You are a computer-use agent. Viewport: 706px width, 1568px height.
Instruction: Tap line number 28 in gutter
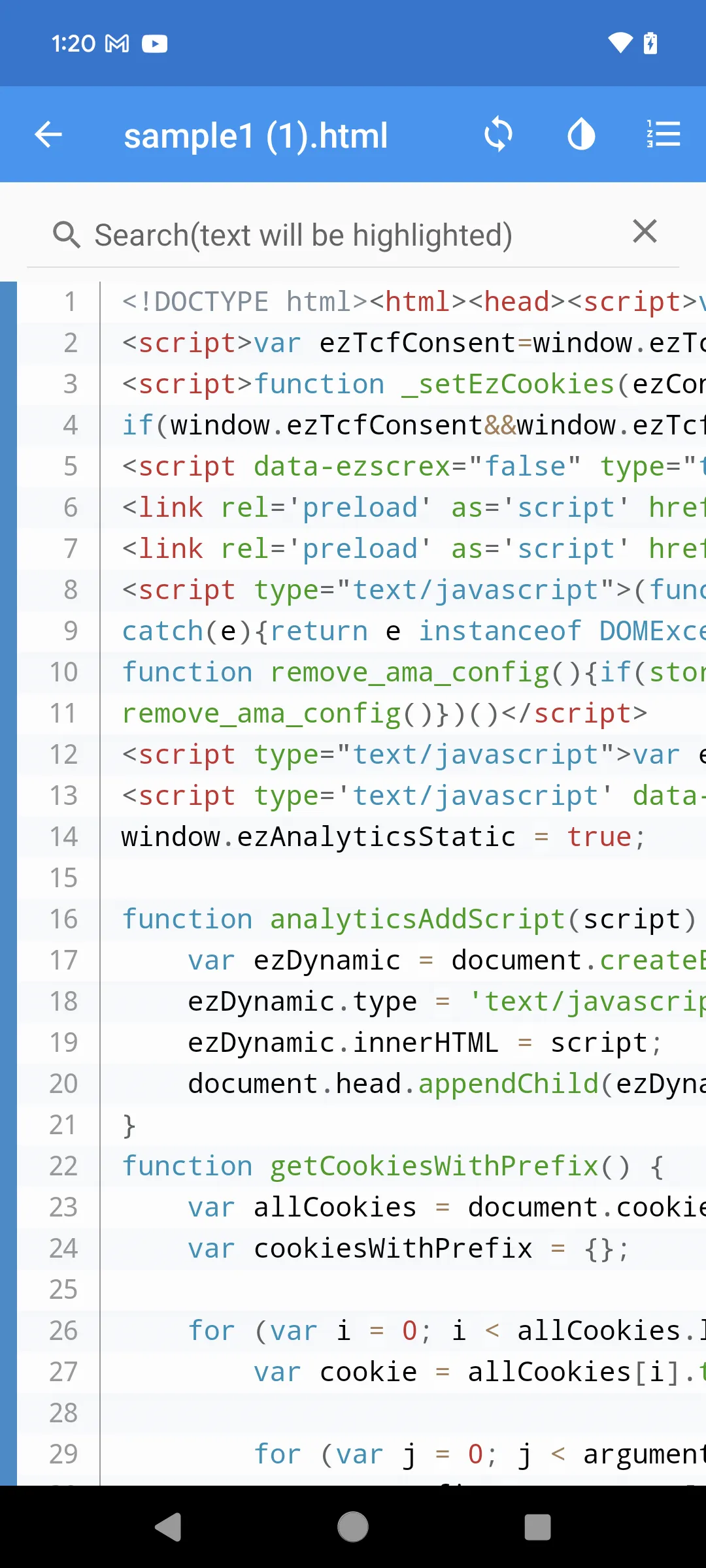(x=63, y=1413)
